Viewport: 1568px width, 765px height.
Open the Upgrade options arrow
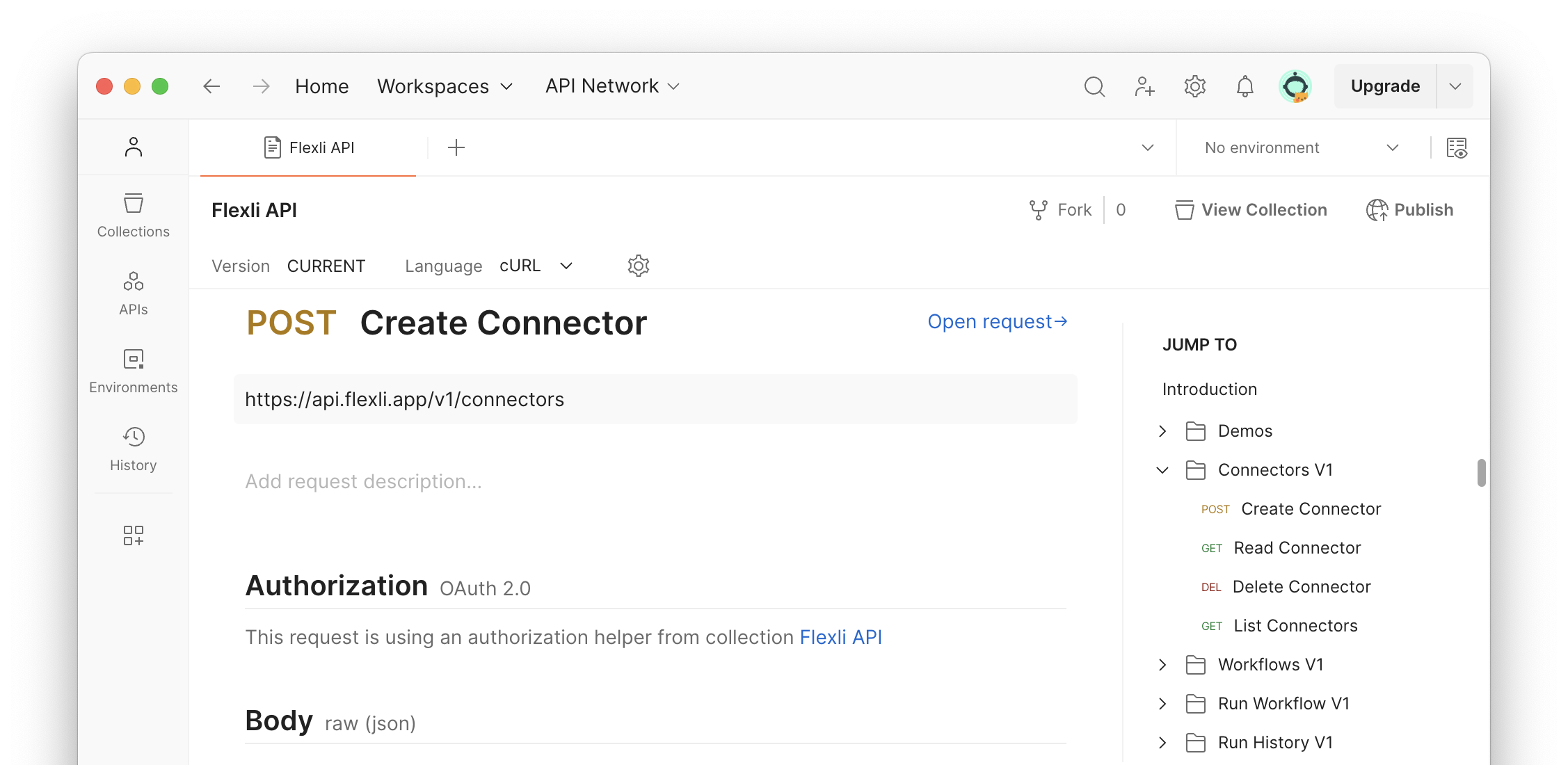coord(1455,86)
